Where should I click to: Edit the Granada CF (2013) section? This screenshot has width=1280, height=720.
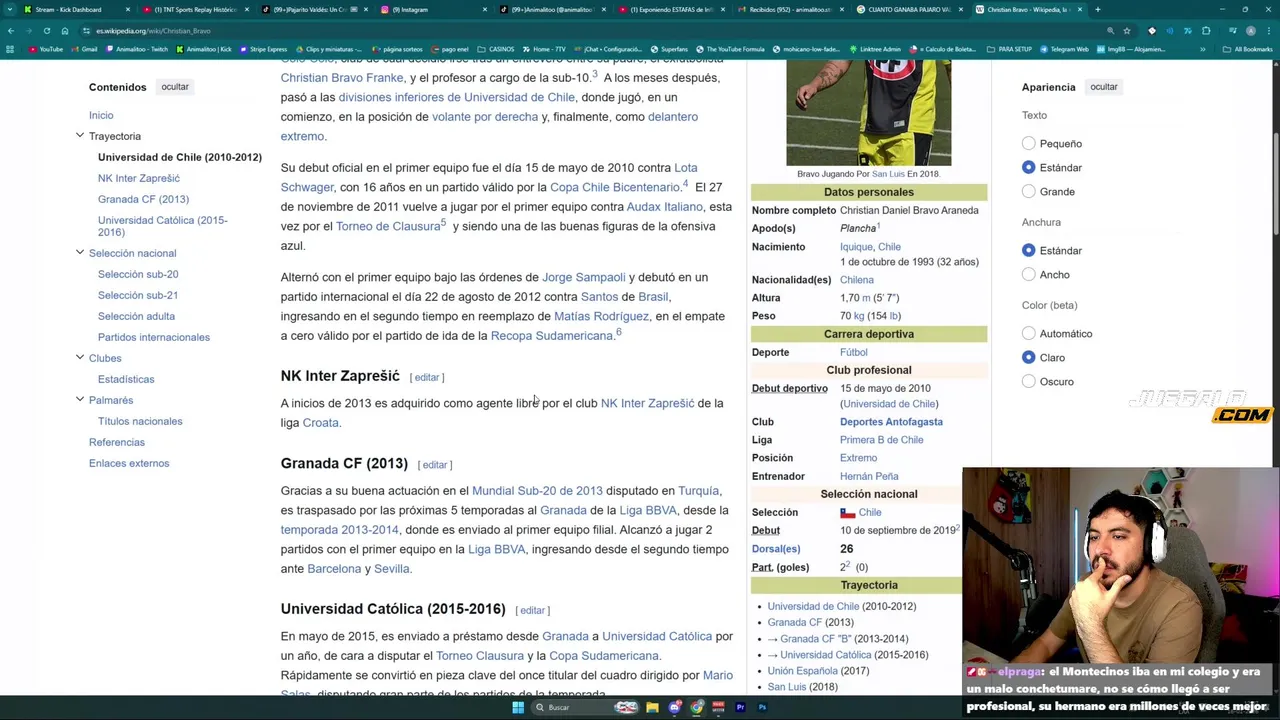(x=435, y=465)
